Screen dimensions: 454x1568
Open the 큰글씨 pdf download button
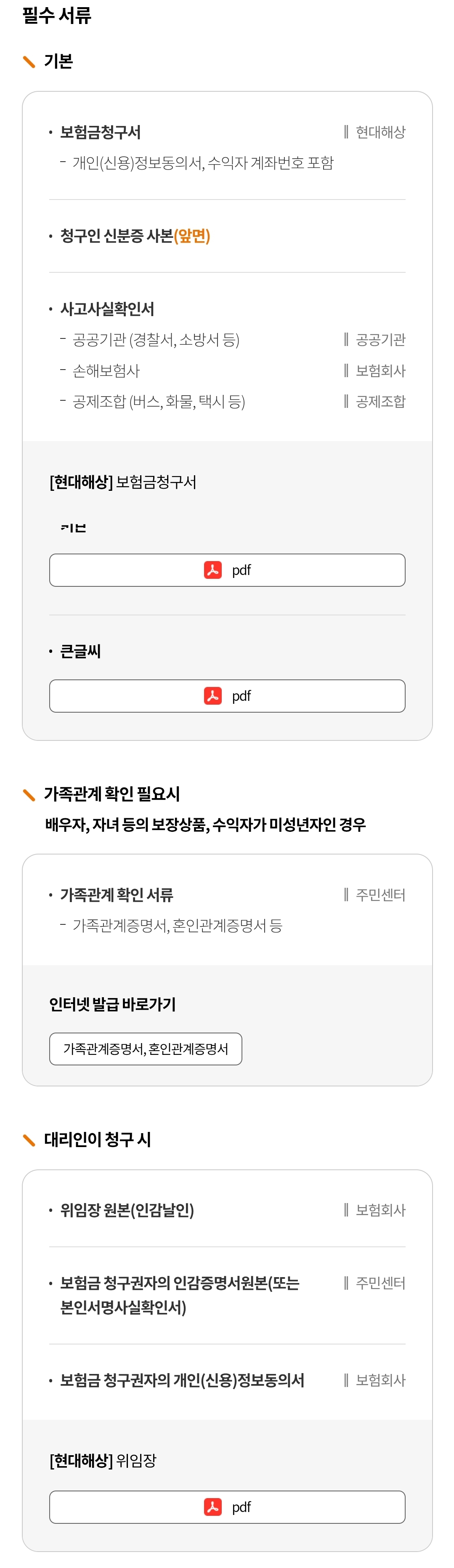click(x=228, y=696)
